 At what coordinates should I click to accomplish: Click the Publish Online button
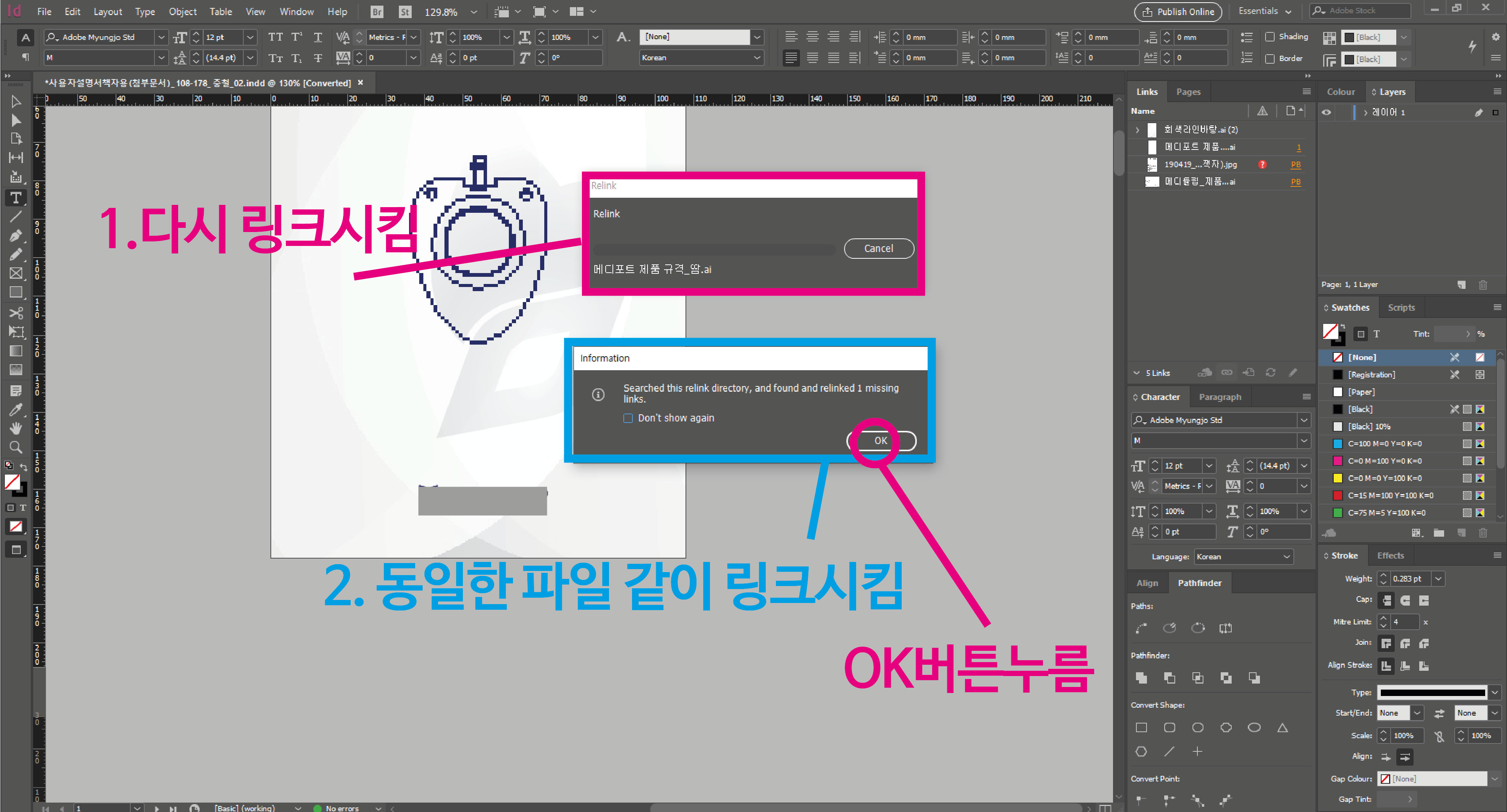coord(1178,12)
